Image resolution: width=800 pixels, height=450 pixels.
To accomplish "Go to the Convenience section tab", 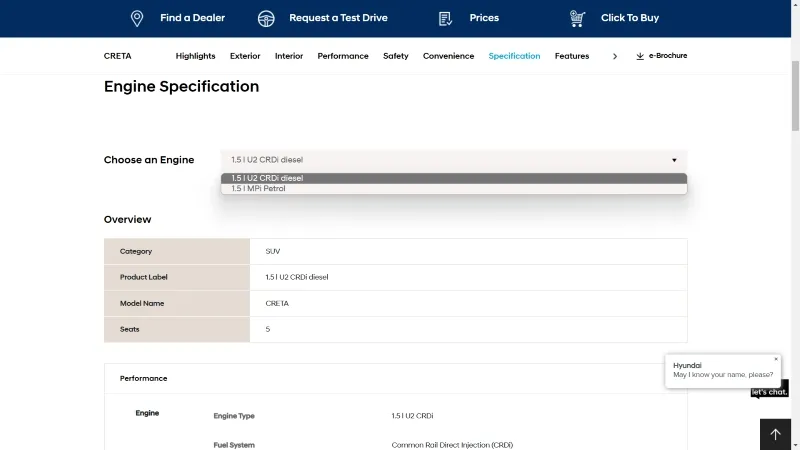I will (448, 56).
